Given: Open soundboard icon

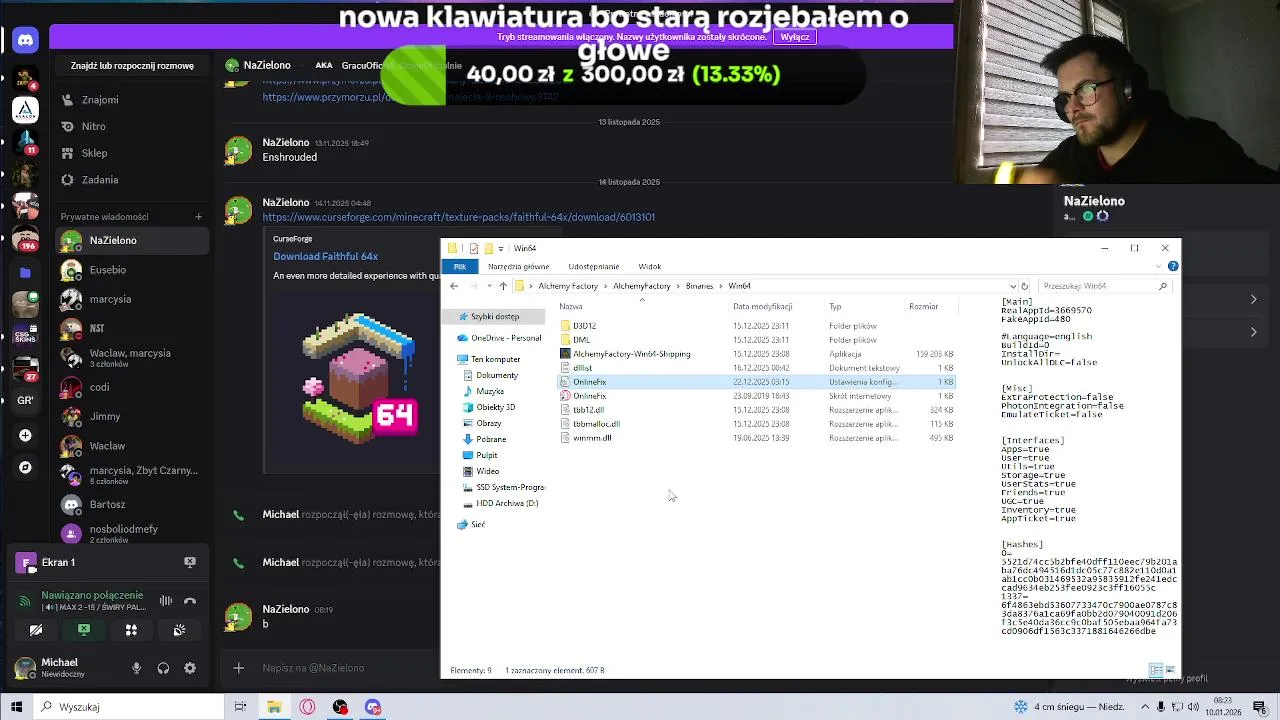Looking at the screenshot, I should (x=179, y=630).
